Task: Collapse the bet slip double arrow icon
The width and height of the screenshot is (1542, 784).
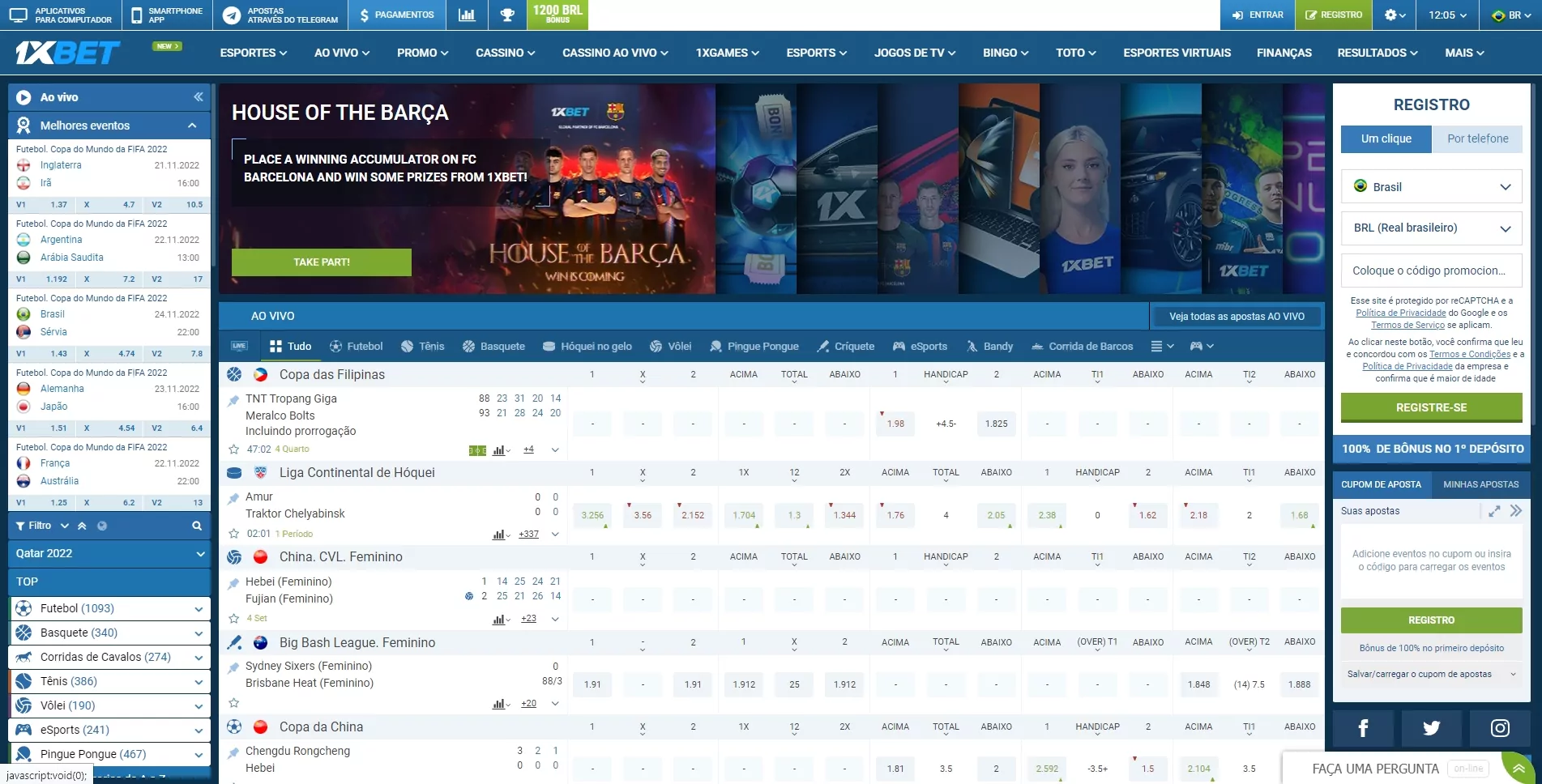Action: point(1516,511)
